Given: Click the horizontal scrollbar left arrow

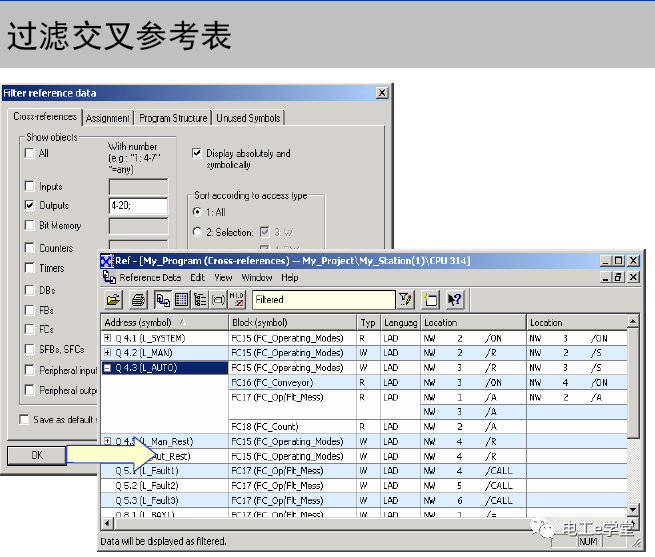Looking at the screenshot, I should [x=107, y=523].
